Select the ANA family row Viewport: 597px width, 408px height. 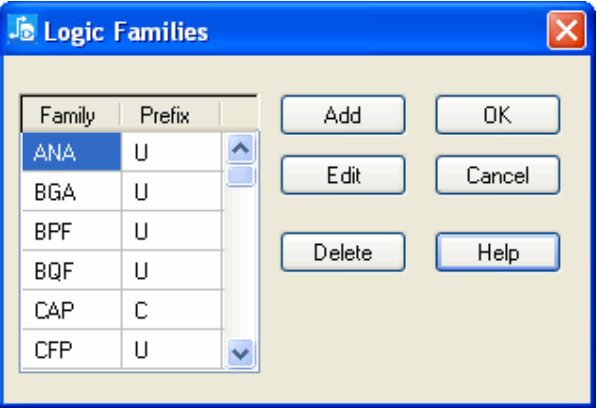(122, 152)
